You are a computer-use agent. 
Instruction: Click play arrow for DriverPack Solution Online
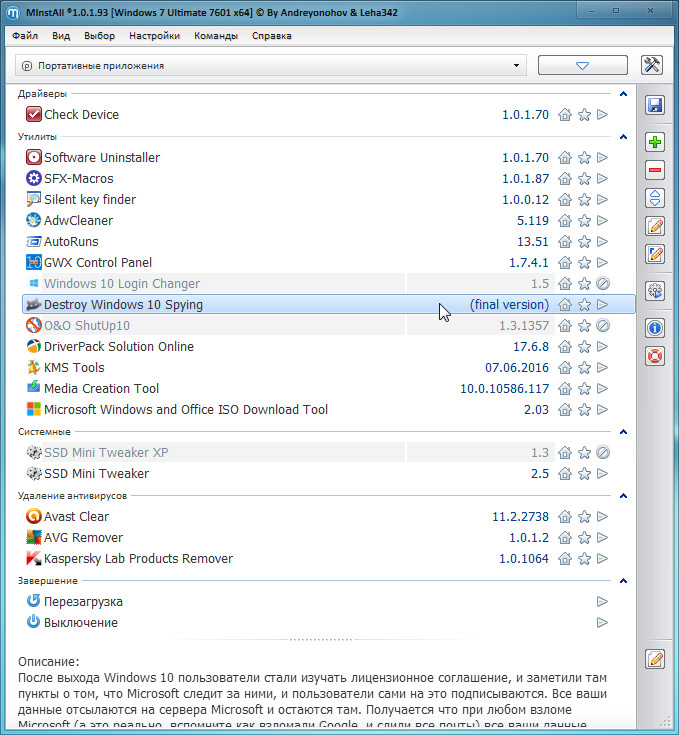click(603, 346)
